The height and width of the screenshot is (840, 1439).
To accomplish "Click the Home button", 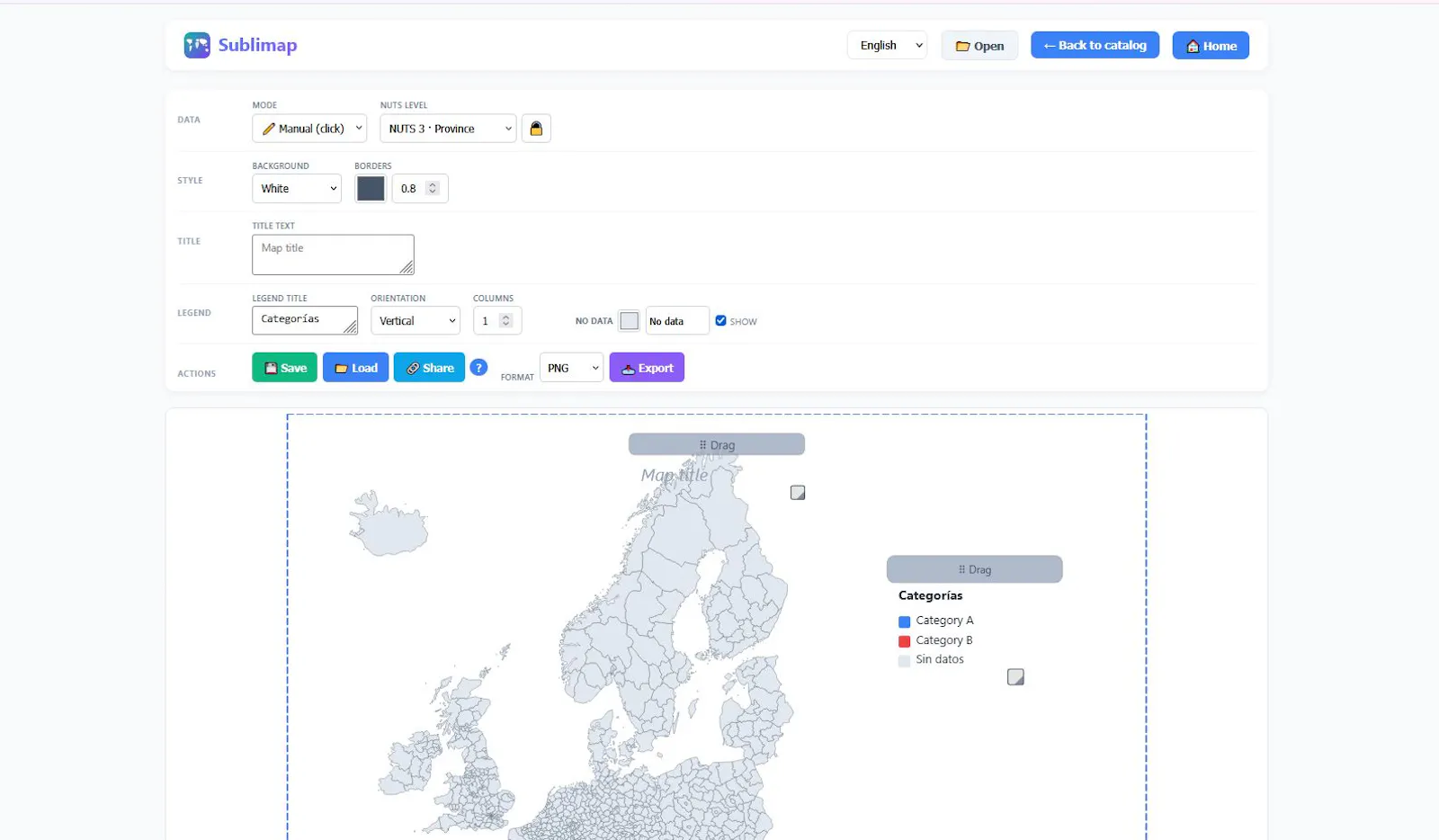I will coord(1211,46).
